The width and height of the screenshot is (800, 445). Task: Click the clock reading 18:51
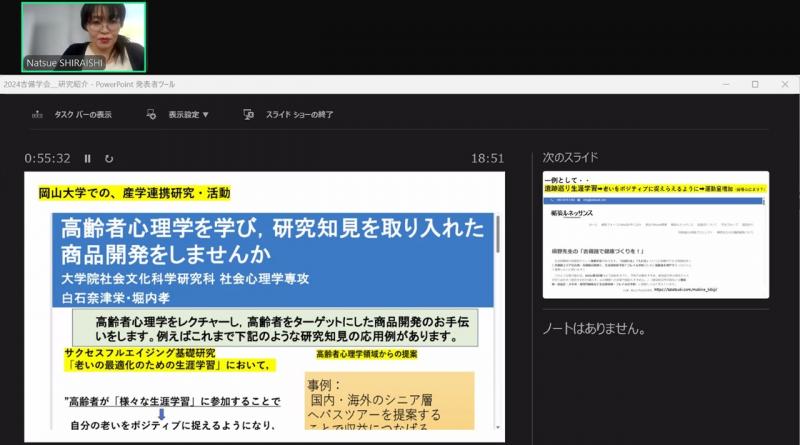[487, 158]
